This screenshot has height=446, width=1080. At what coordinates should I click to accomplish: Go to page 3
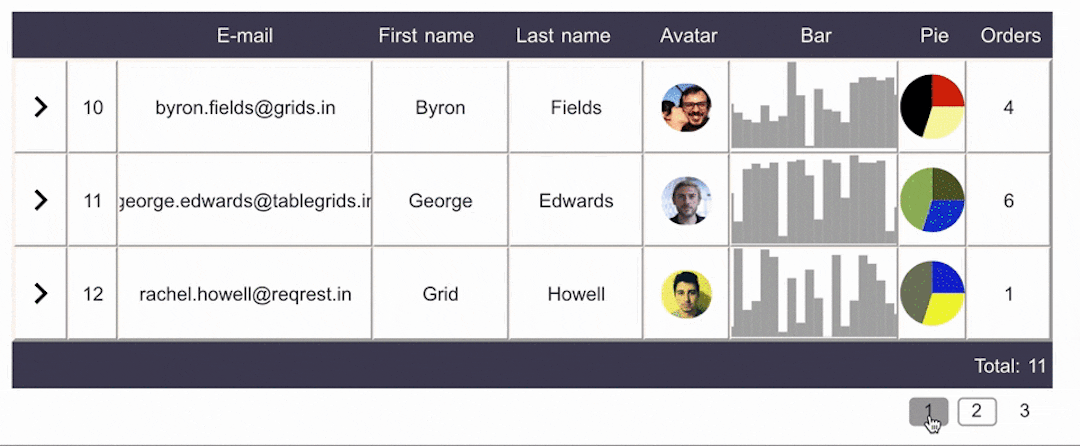click(x=1025, y=411)
